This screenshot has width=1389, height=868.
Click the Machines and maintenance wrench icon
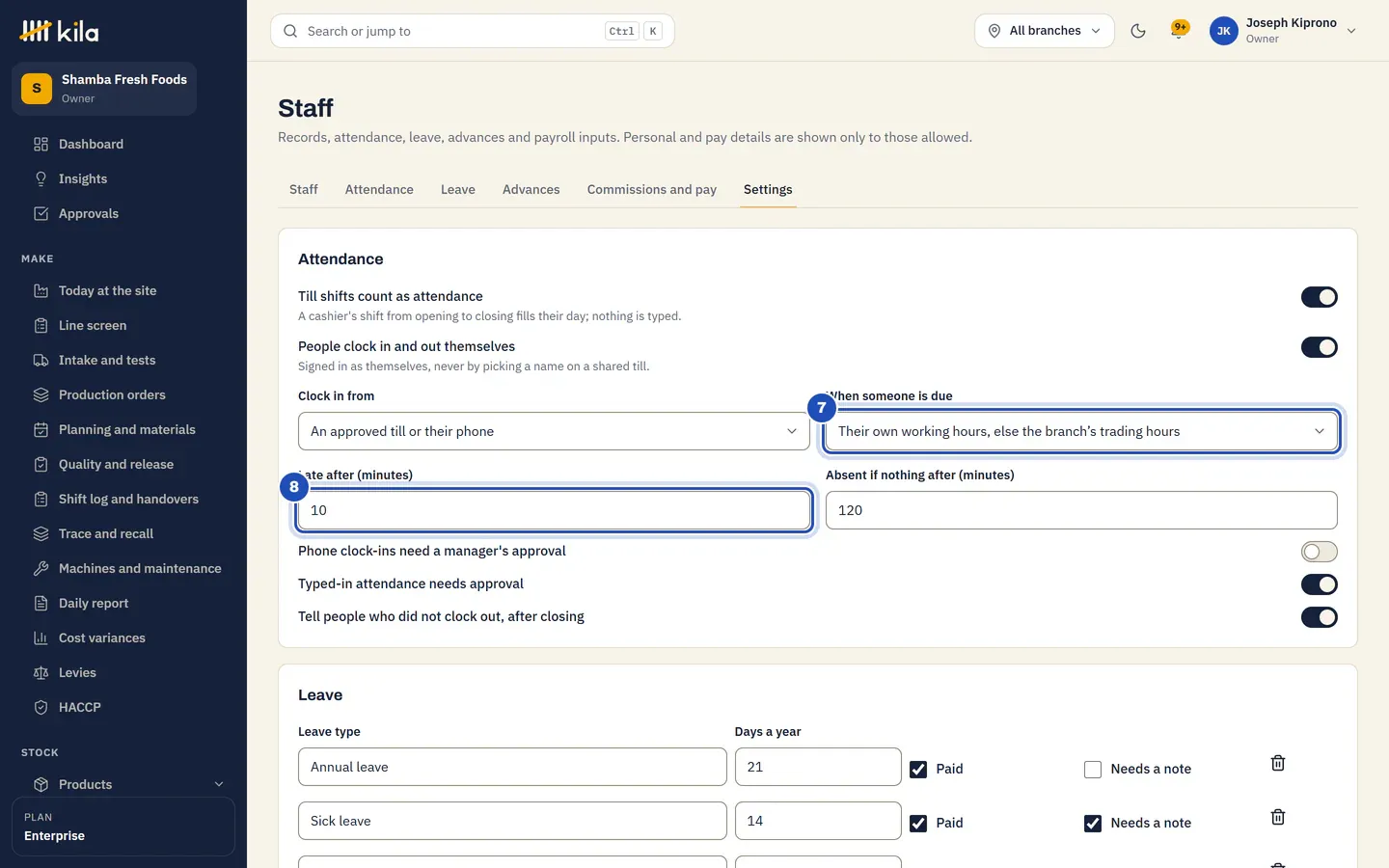(41, 568)
